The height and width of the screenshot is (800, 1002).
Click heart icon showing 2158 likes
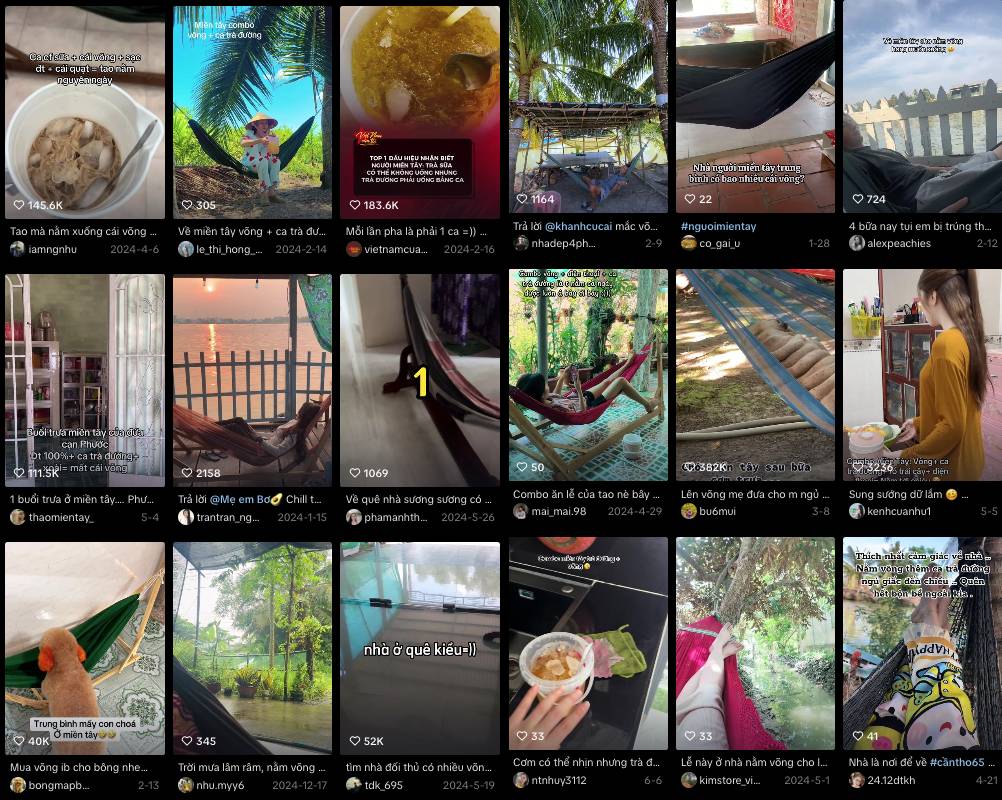click(187, 473)
